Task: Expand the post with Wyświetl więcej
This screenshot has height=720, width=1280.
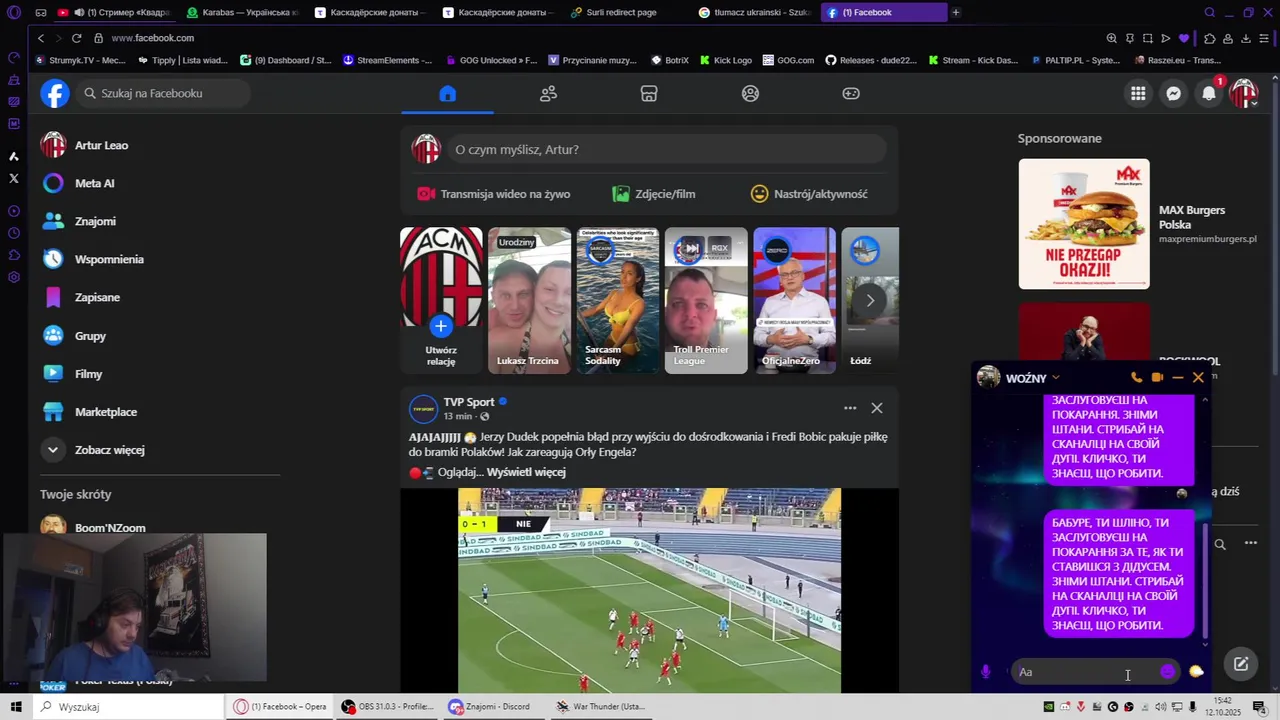Action: coord(526,472)
